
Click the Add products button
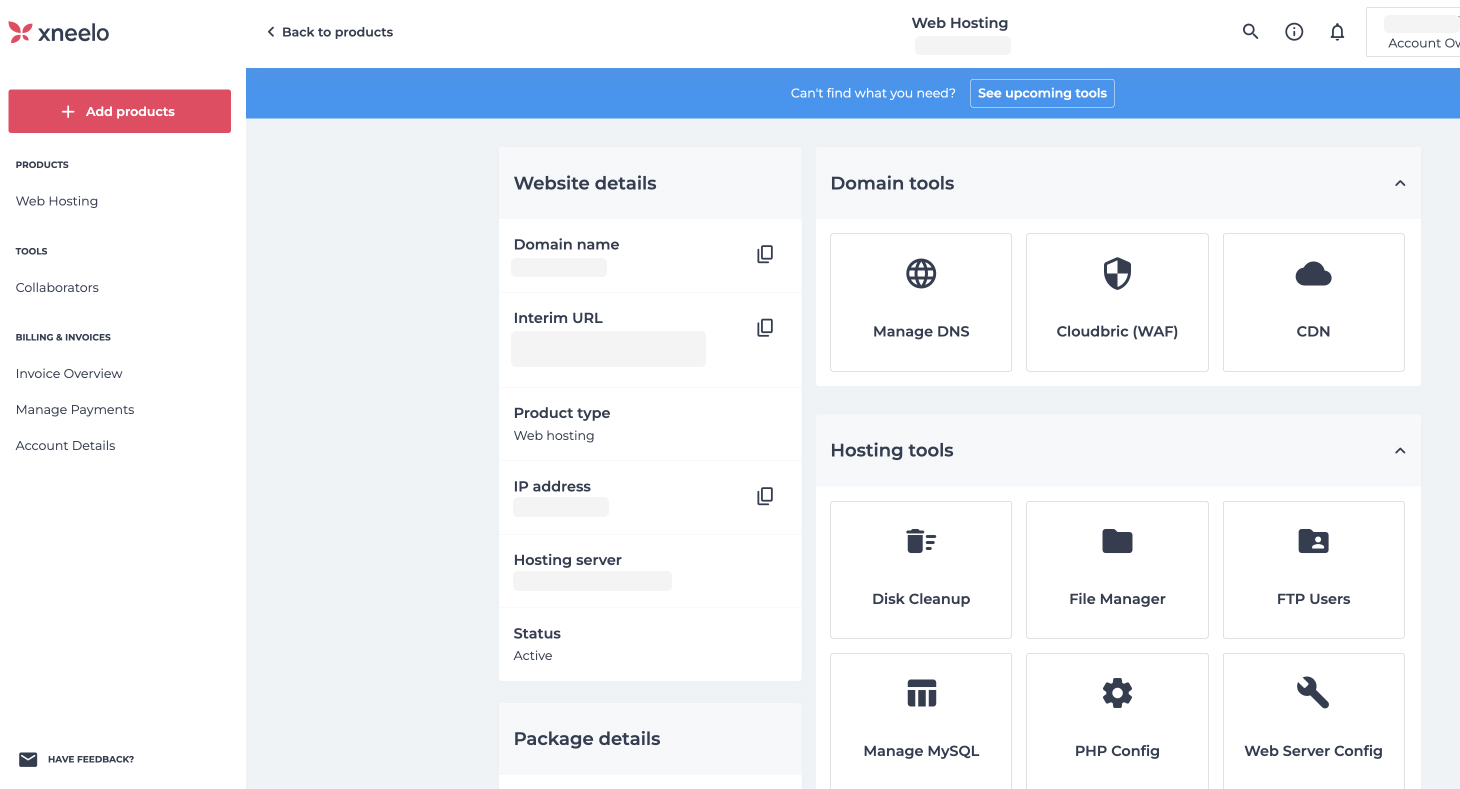(x=120, y=111)
